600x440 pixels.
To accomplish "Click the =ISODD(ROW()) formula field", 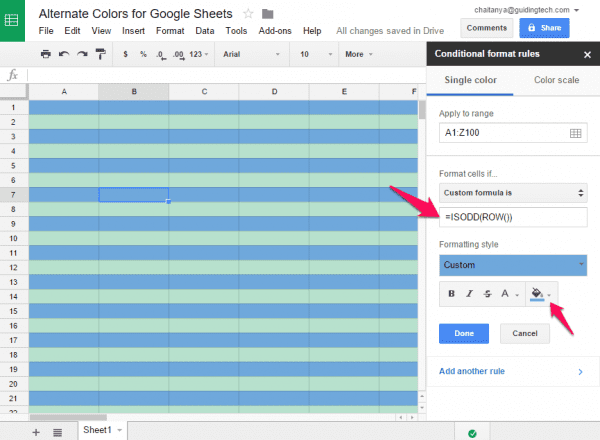I will coord(513,217).
